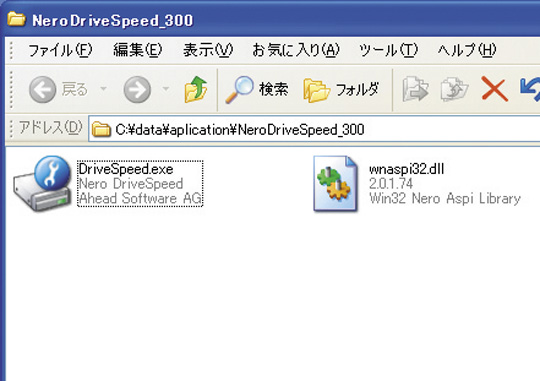Click the 'Win32 Nero Aspi Library' description
The width and height of the screenshot is (540, 381).
(x=445, y=198)
